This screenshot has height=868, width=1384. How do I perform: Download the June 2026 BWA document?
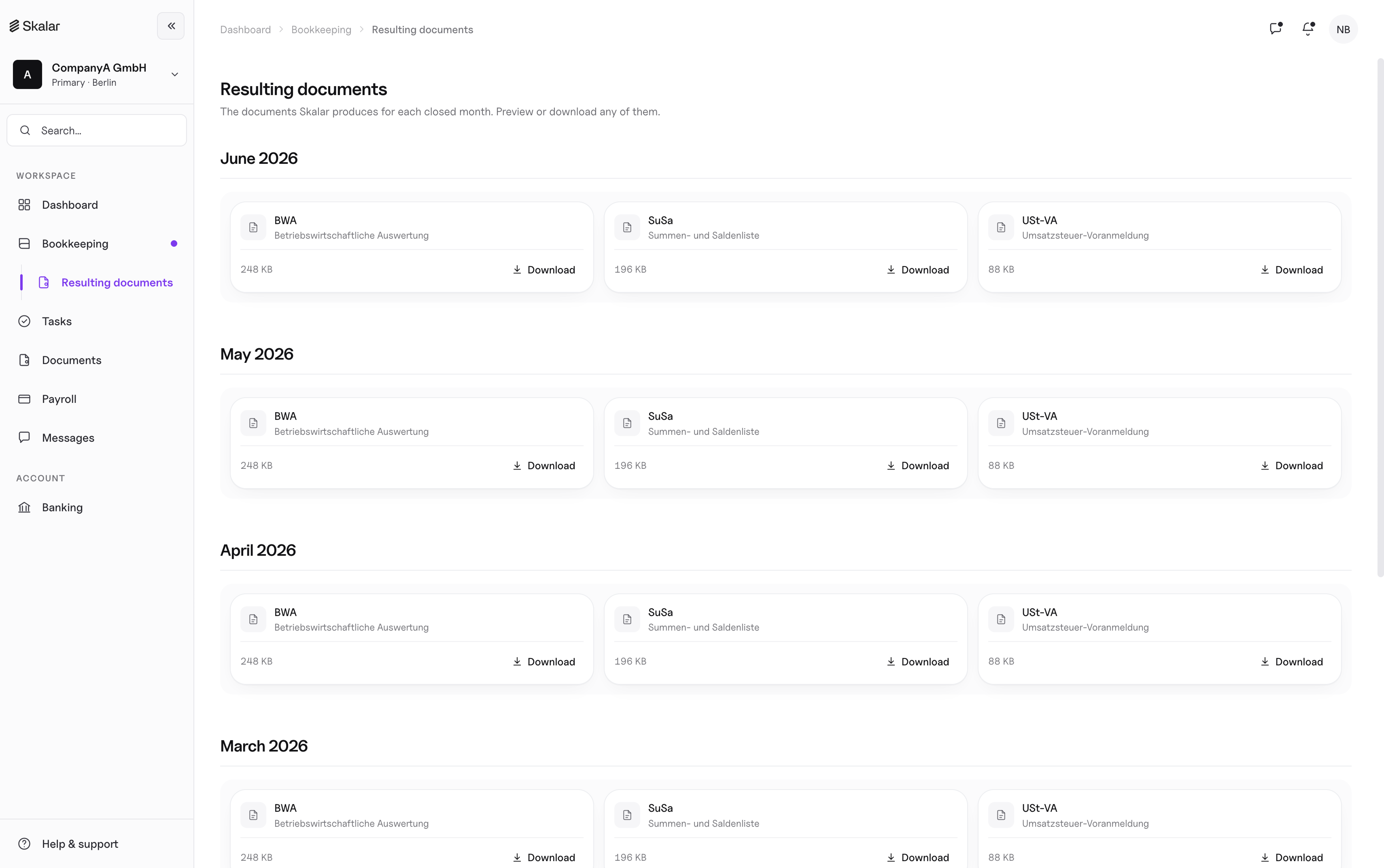543,270
